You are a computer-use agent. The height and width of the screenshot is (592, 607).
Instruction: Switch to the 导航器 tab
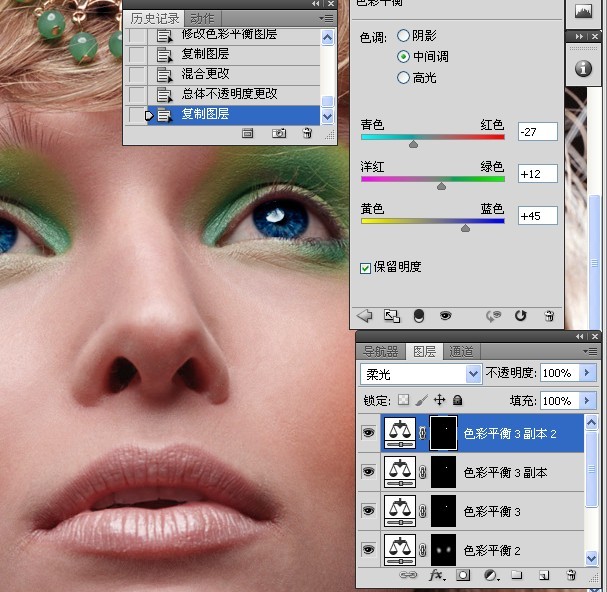381,351
